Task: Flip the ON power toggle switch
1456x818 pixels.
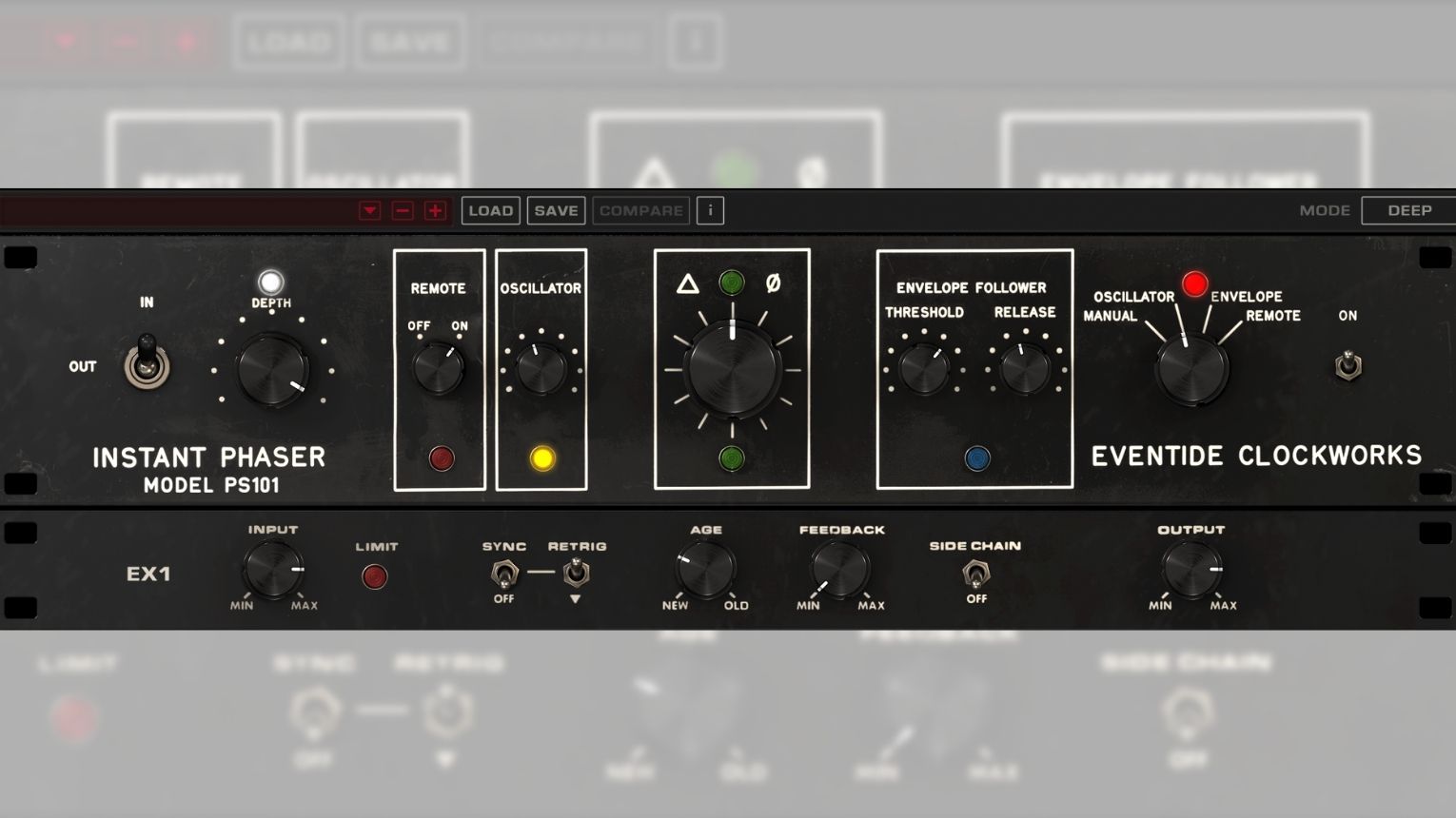Action: [x=1347, y=365]
